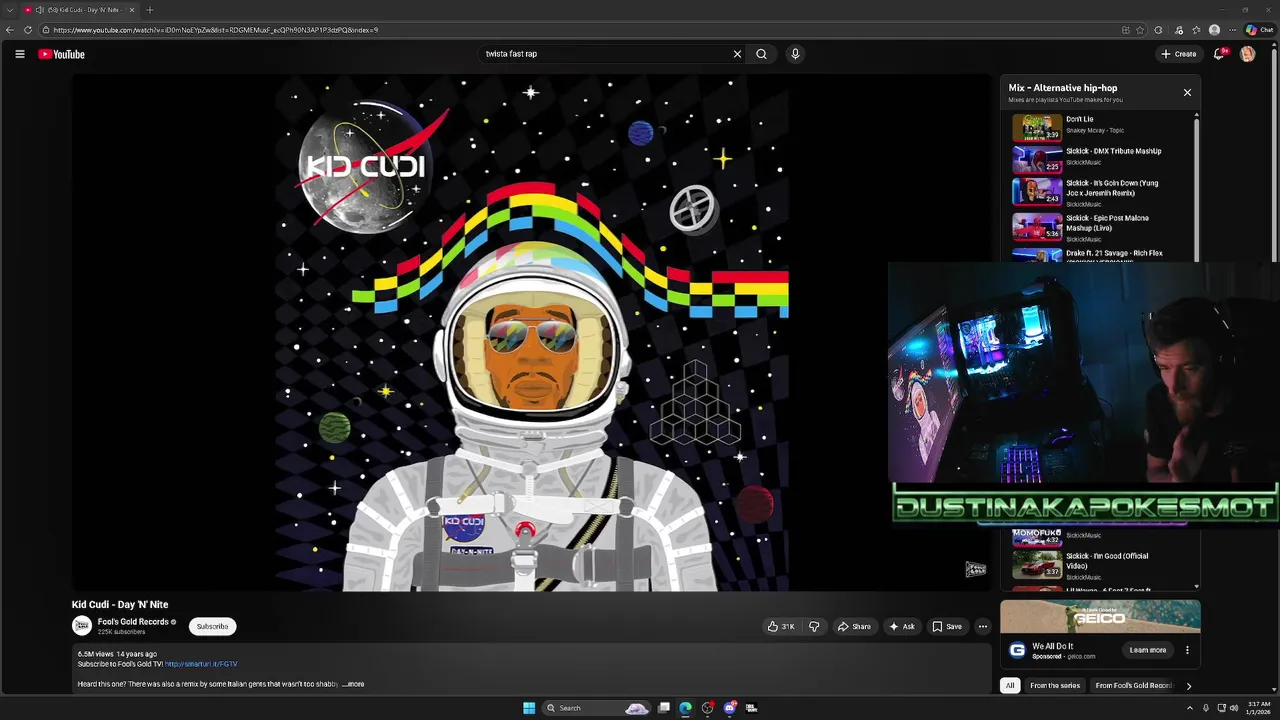
Task: Open Discord from the taskbar
Action: 729,708
